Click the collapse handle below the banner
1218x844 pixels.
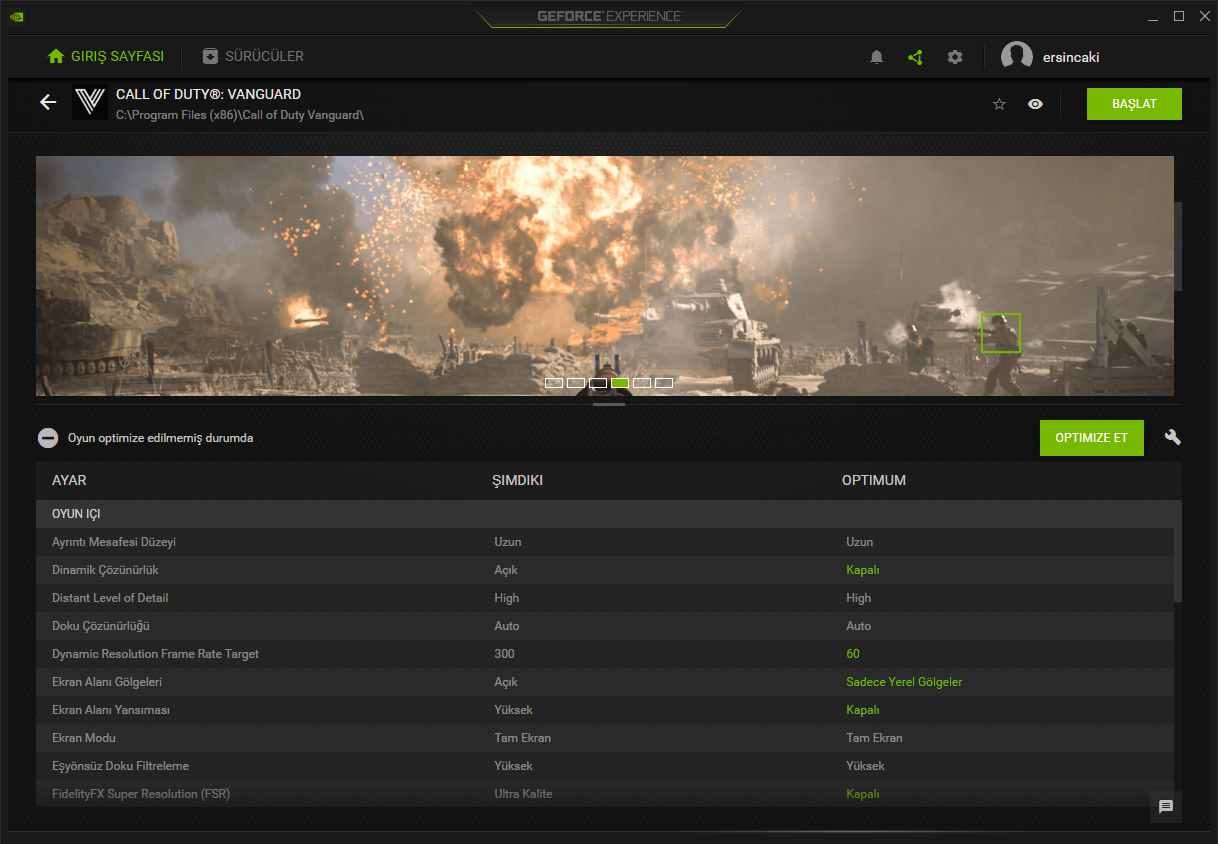pos(609,405)
